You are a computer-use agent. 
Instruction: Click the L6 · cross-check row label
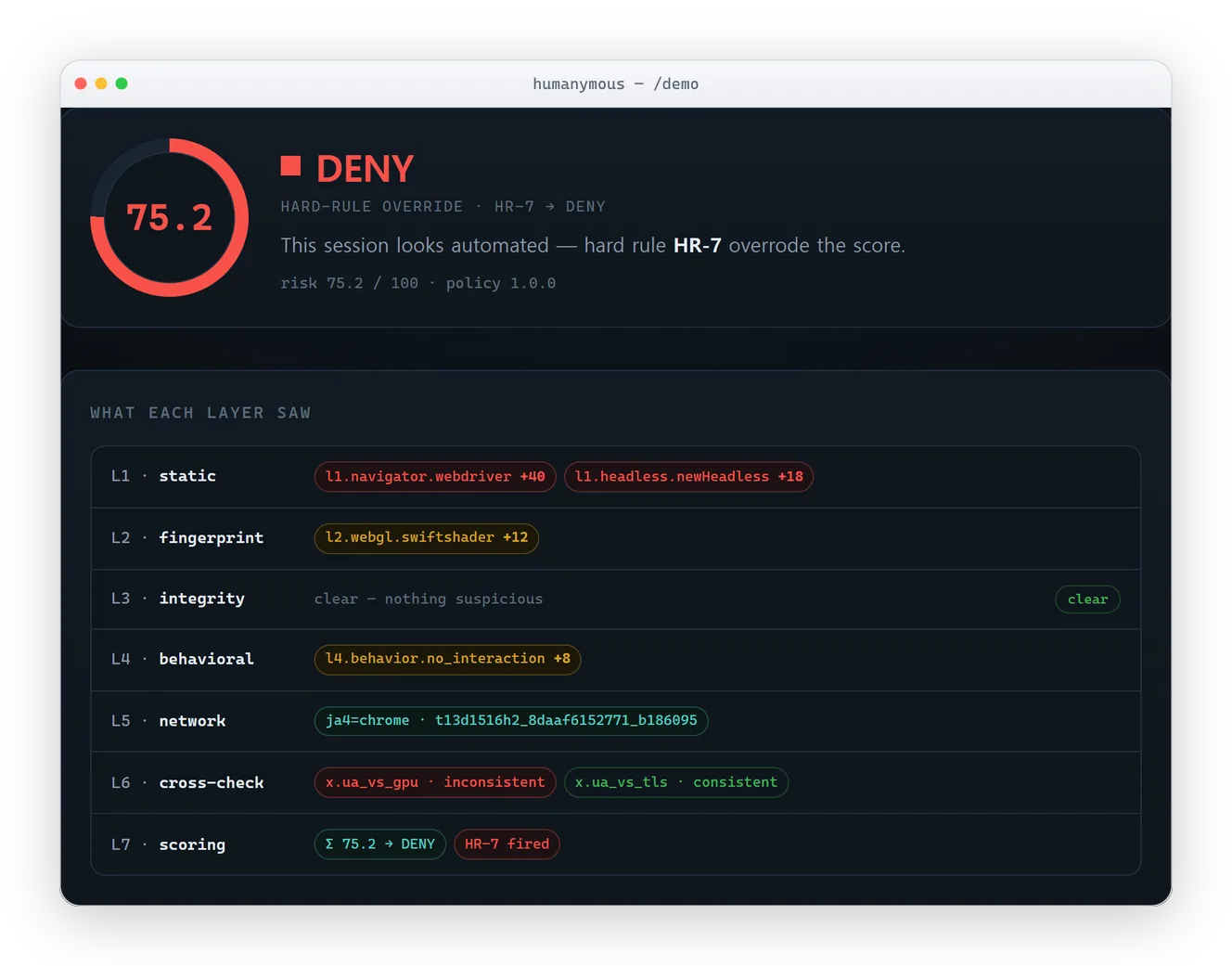coord(187,783)
